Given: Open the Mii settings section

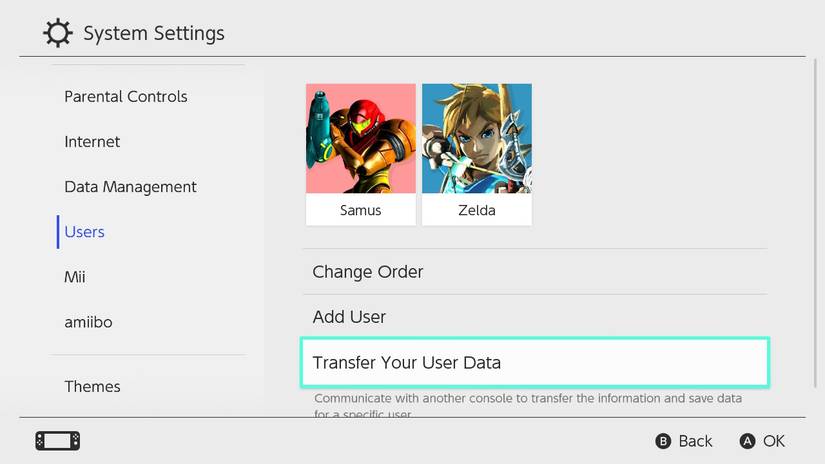Looking at the screenshot, I should 75,277.
